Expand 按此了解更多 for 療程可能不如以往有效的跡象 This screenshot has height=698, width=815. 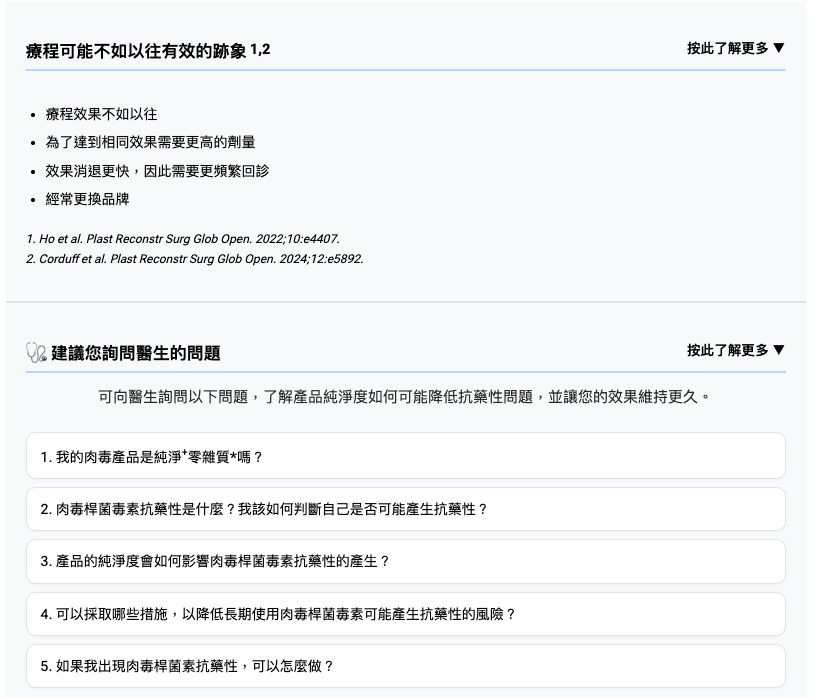735,48
